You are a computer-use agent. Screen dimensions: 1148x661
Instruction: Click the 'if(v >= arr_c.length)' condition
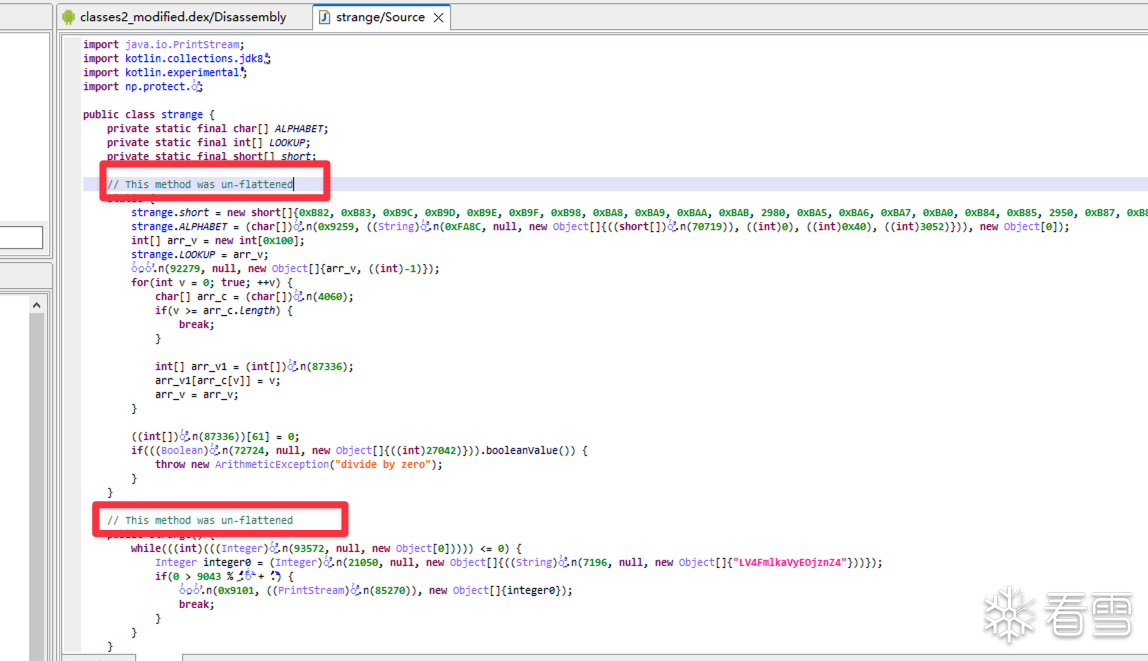(x=223, y=310)
